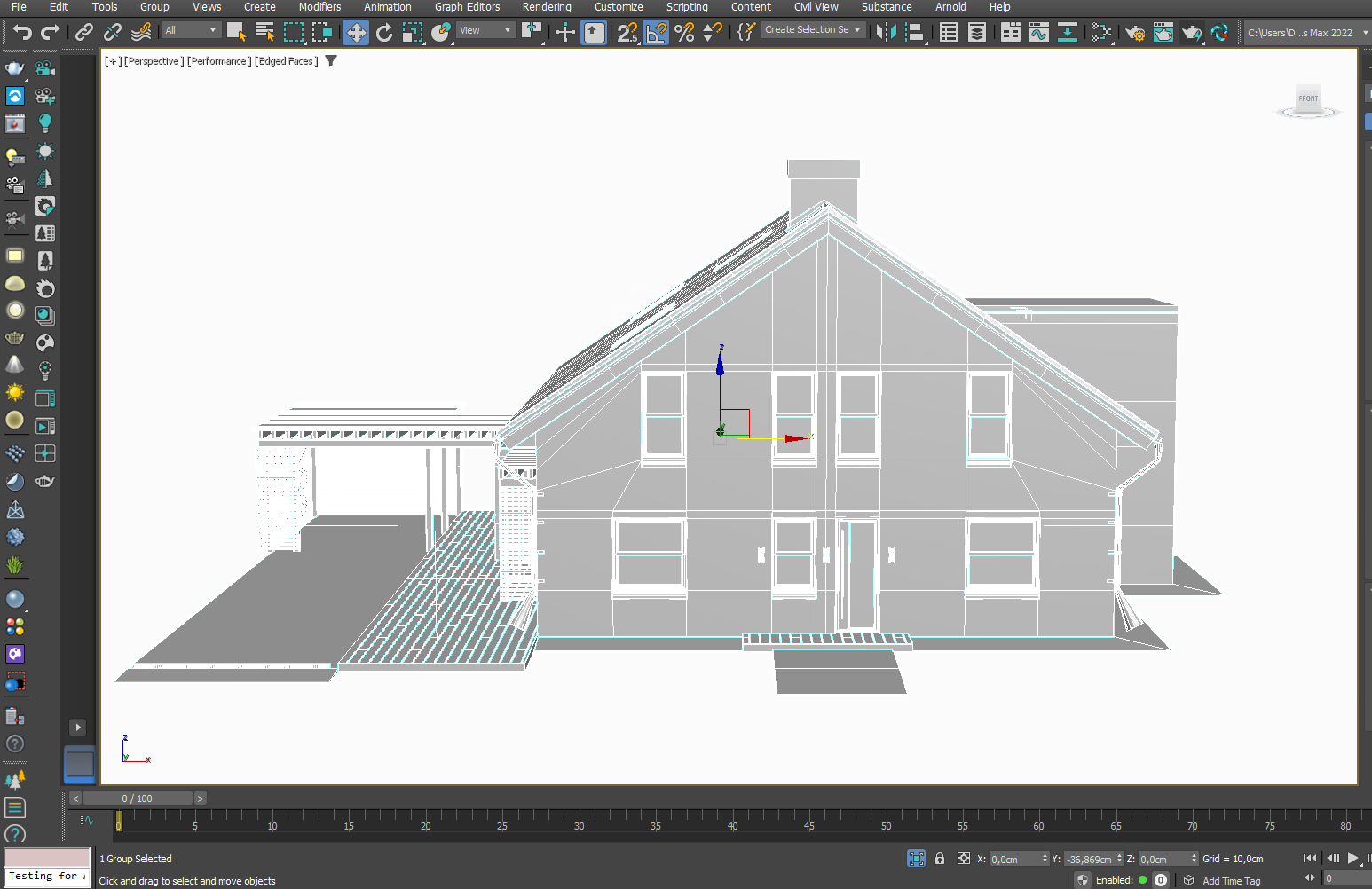This screenshot has width=1372, height=889.
Task: Select the Select and Rotate tool
Action: [x=384, y=33]
